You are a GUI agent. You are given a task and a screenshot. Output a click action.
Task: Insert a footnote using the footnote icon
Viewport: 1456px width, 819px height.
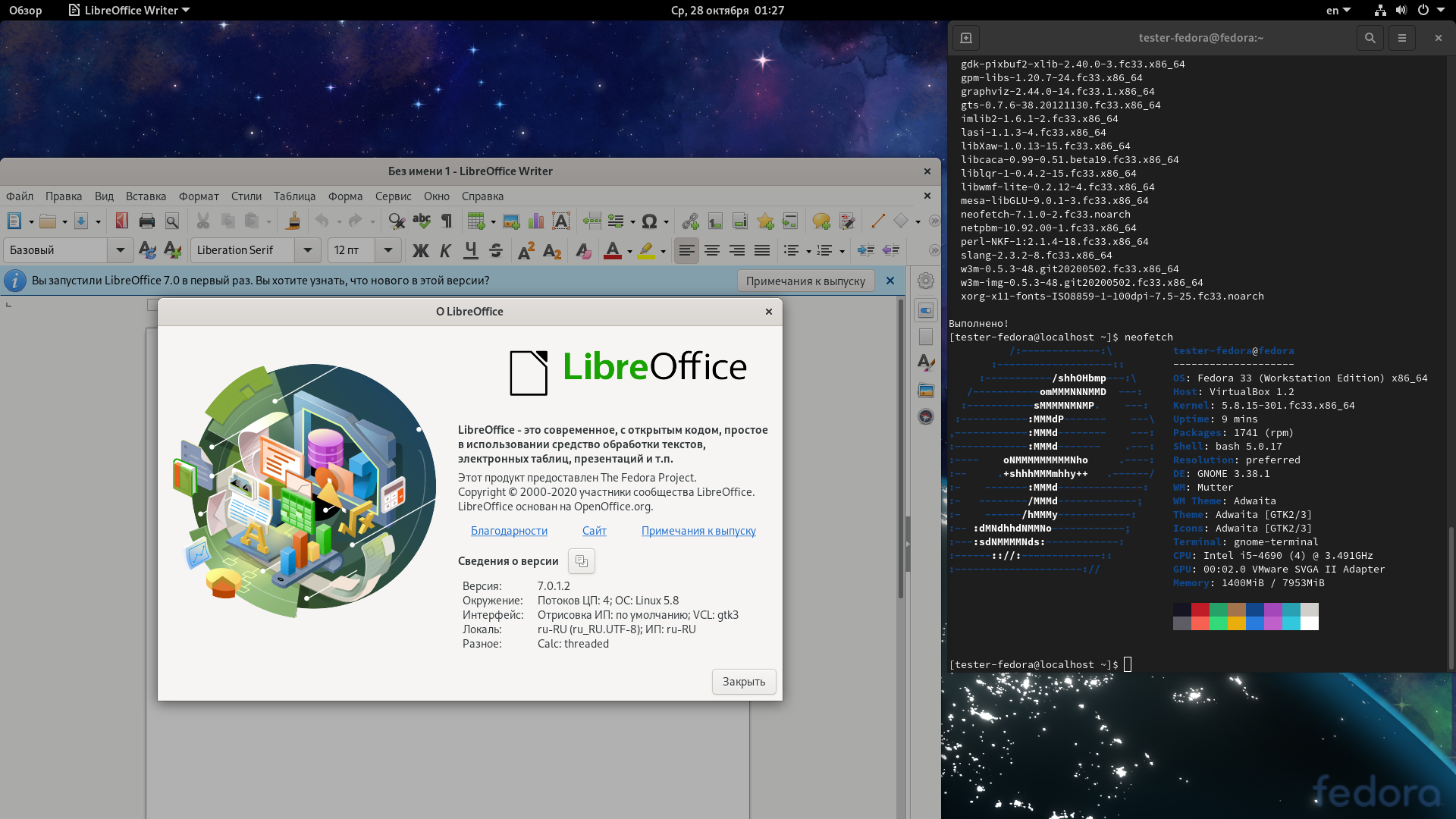pyautogui.click(x=715, y=221)
